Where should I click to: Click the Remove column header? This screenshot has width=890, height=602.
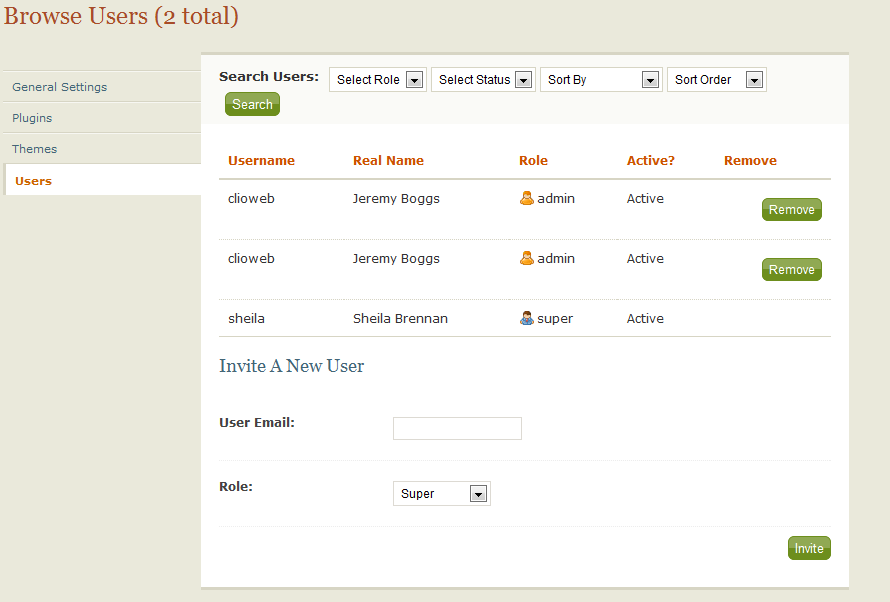pyautogui.click(x=750, y=161)
